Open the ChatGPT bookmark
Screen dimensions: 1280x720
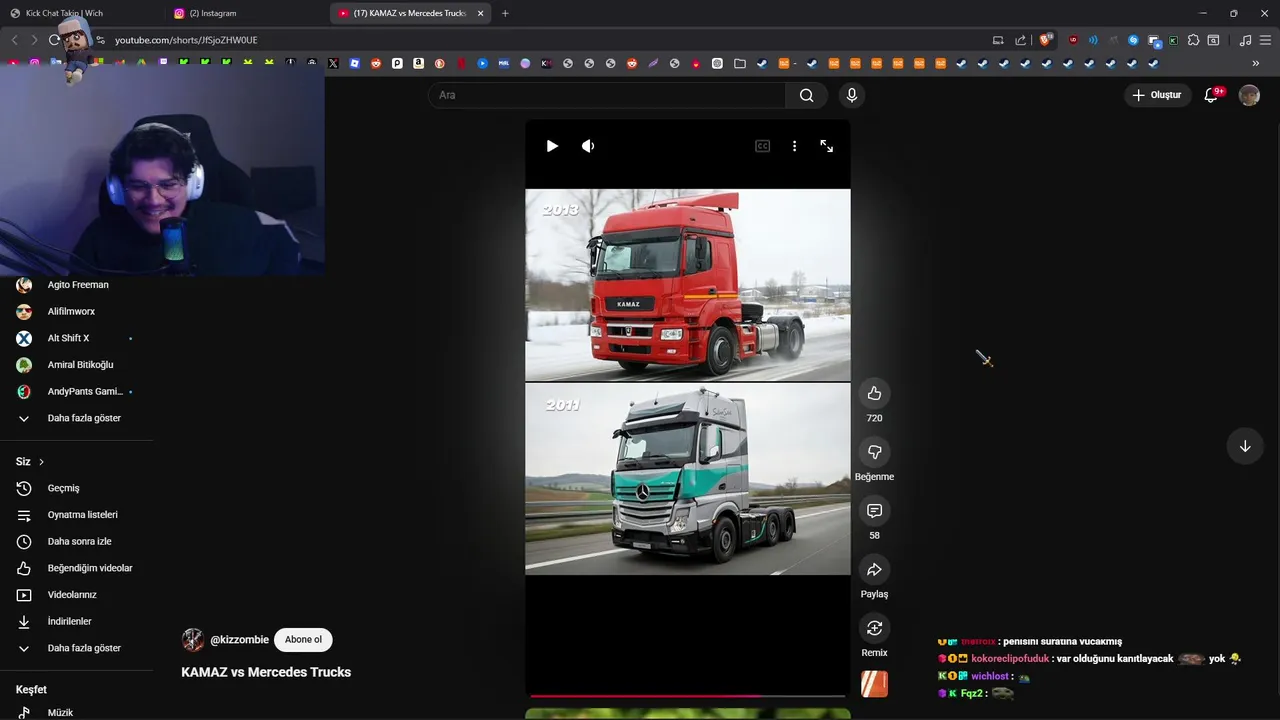(x=717, y=63)
